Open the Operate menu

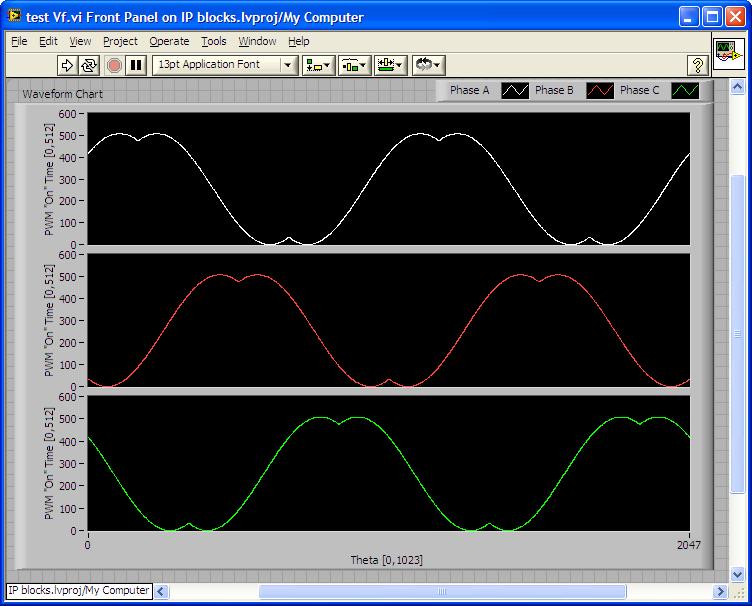click(x=169, y=41)
